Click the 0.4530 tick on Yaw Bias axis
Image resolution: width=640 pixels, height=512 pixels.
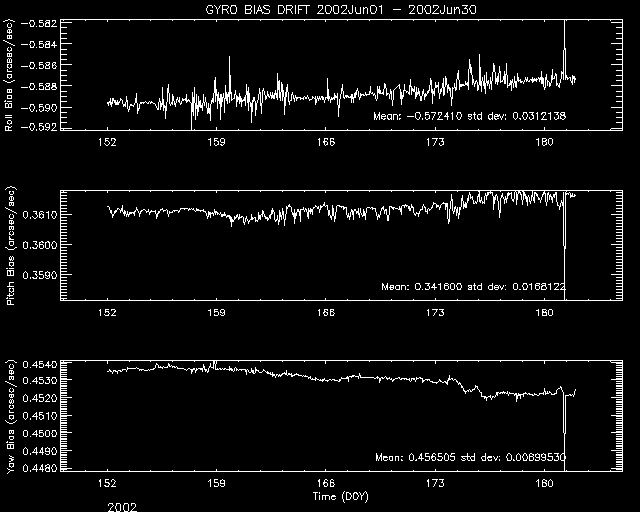(x=40, y=381)
